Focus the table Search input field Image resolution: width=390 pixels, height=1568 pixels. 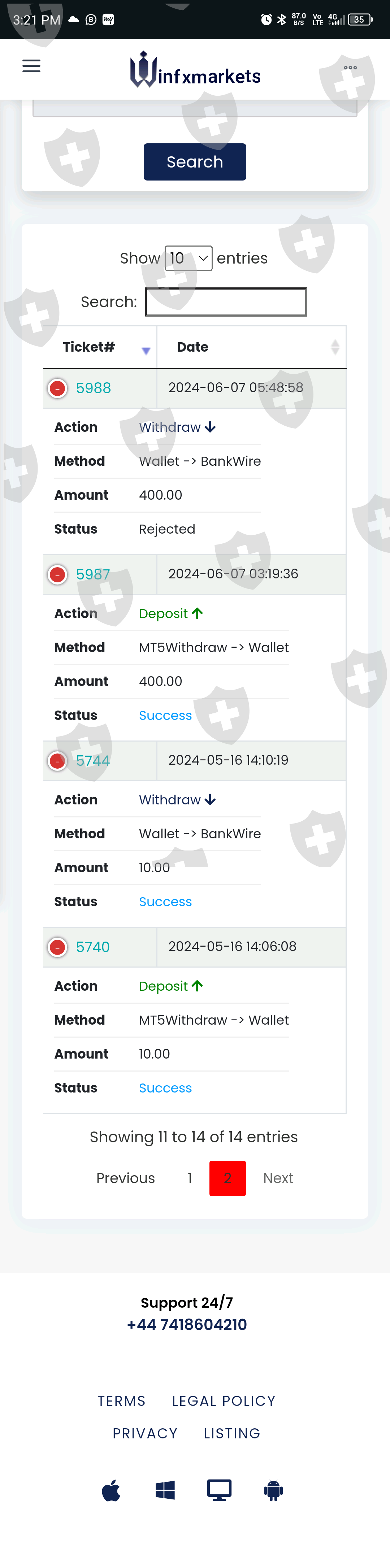click(x=226, y=302)
